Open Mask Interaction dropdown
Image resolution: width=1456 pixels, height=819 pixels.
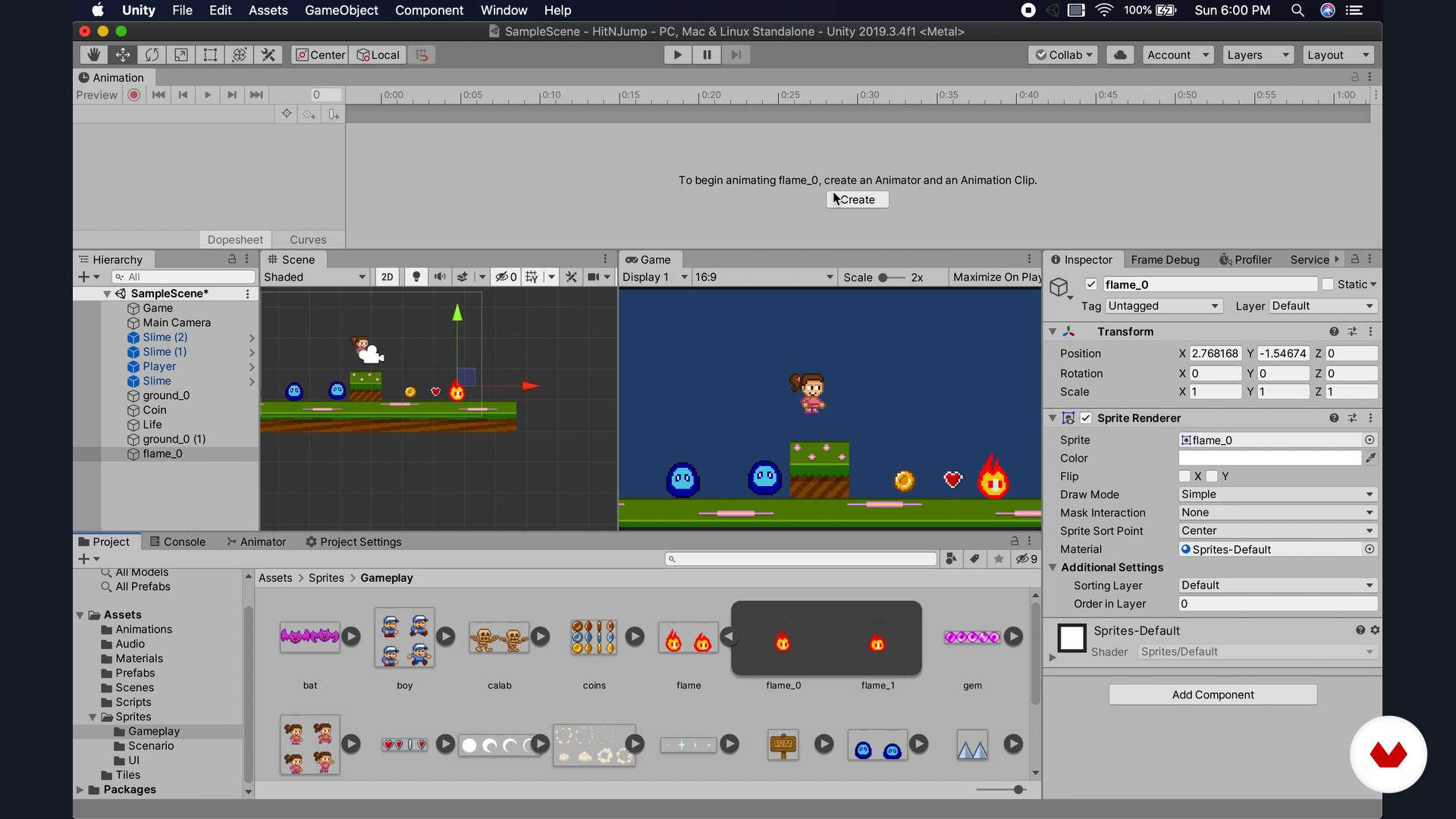pyautogui.click(x=1278, y=513)
